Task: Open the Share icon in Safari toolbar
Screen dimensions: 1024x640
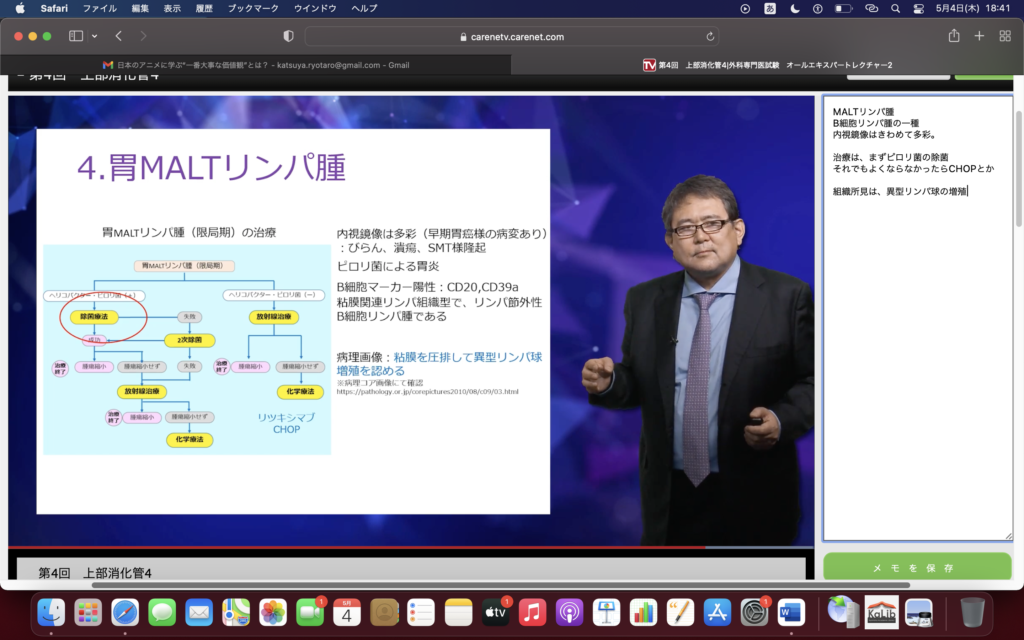Action: pos(954,36)
